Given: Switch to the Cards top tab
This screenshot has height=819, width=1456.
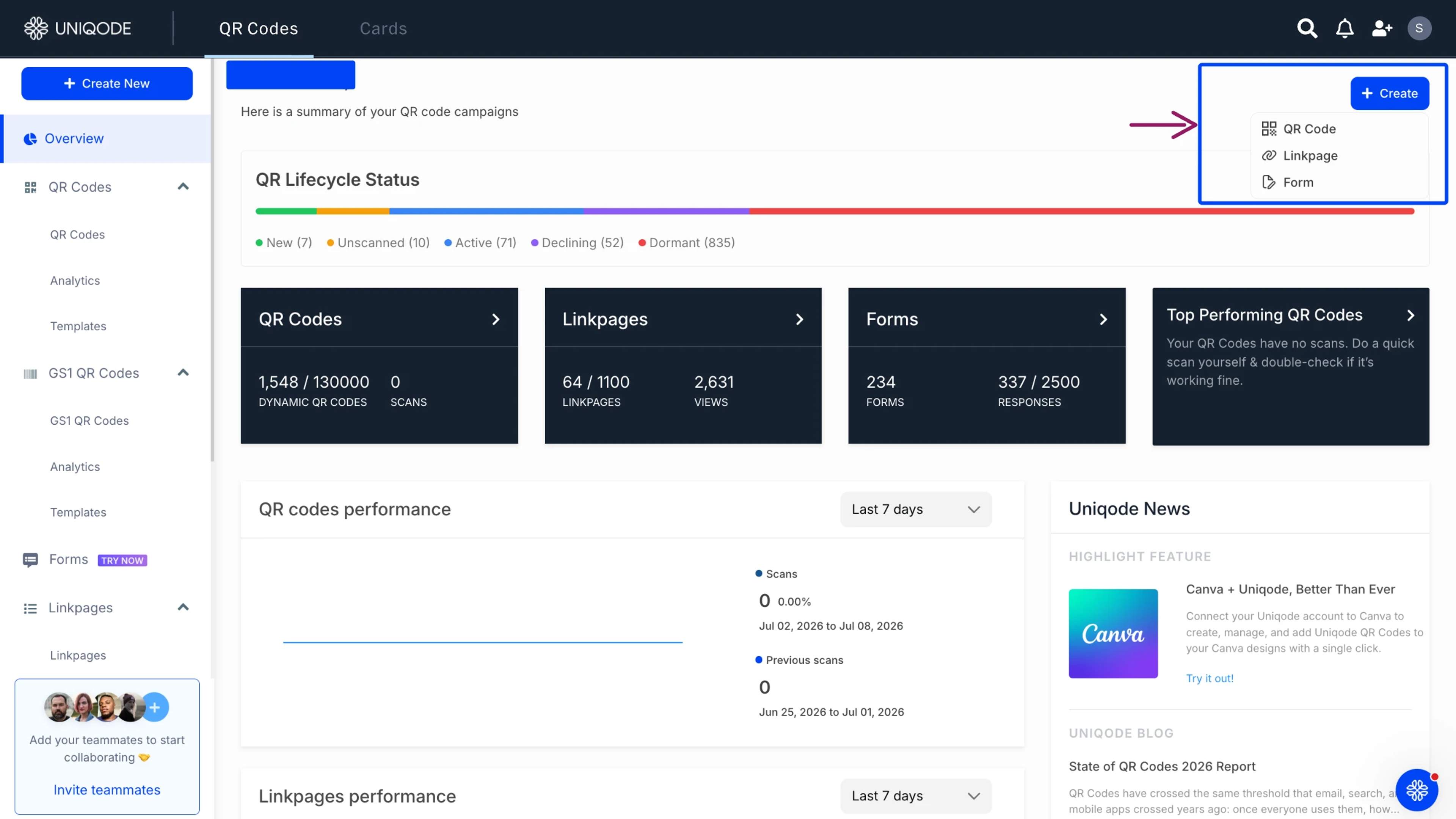Looking at the screenshot, I should click(x=383, y=28).
